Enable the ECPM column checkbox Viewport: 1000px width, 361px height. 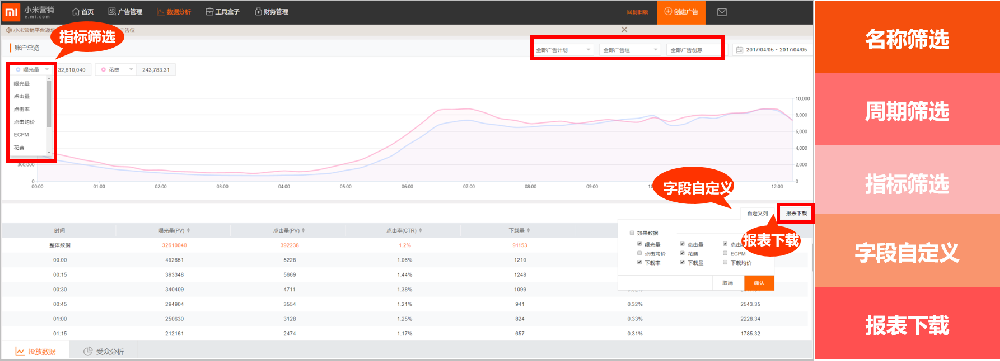[x=726, y=253]
